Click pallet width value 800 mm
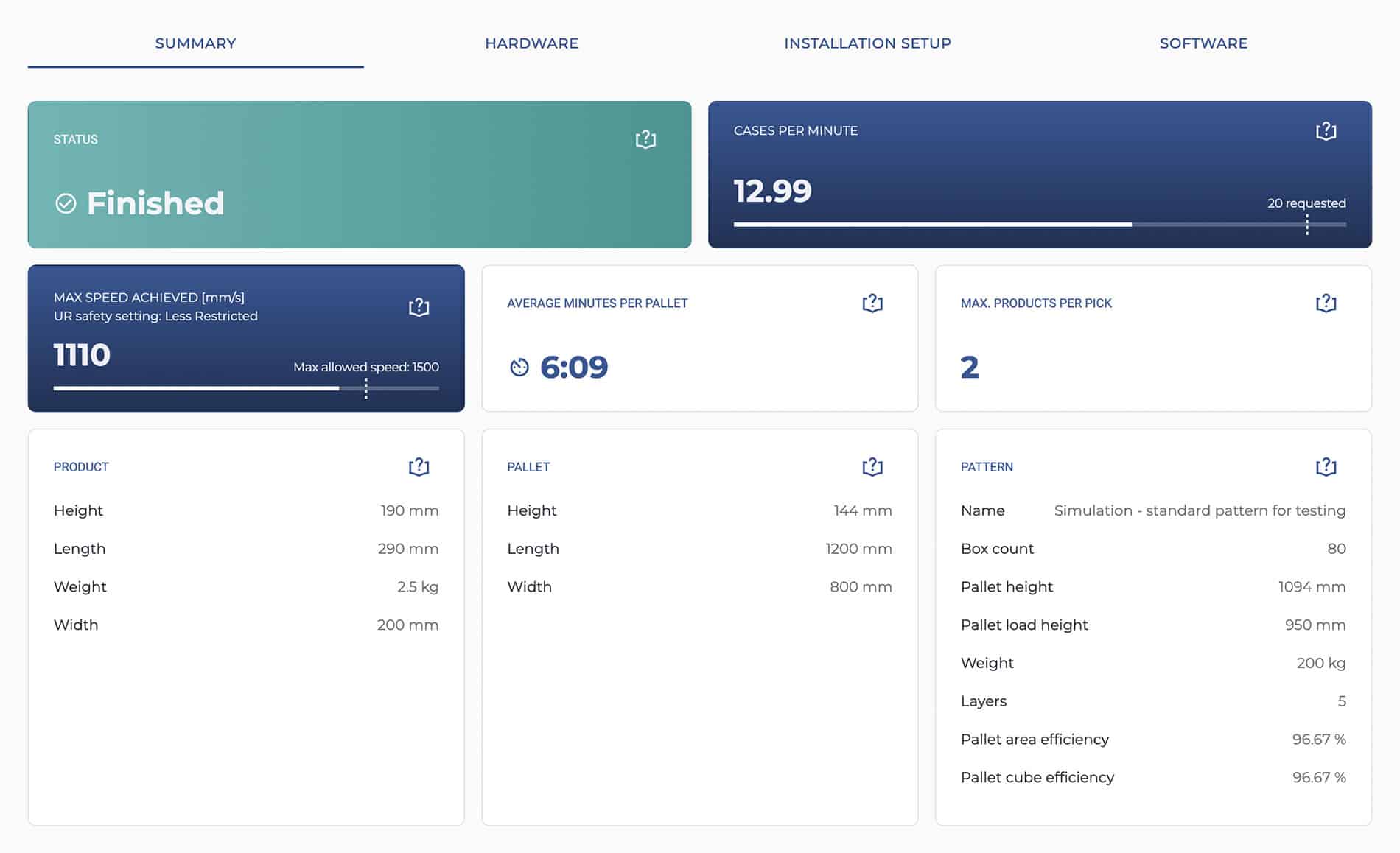The image size is (1400, 853). [x=861, y=587]
